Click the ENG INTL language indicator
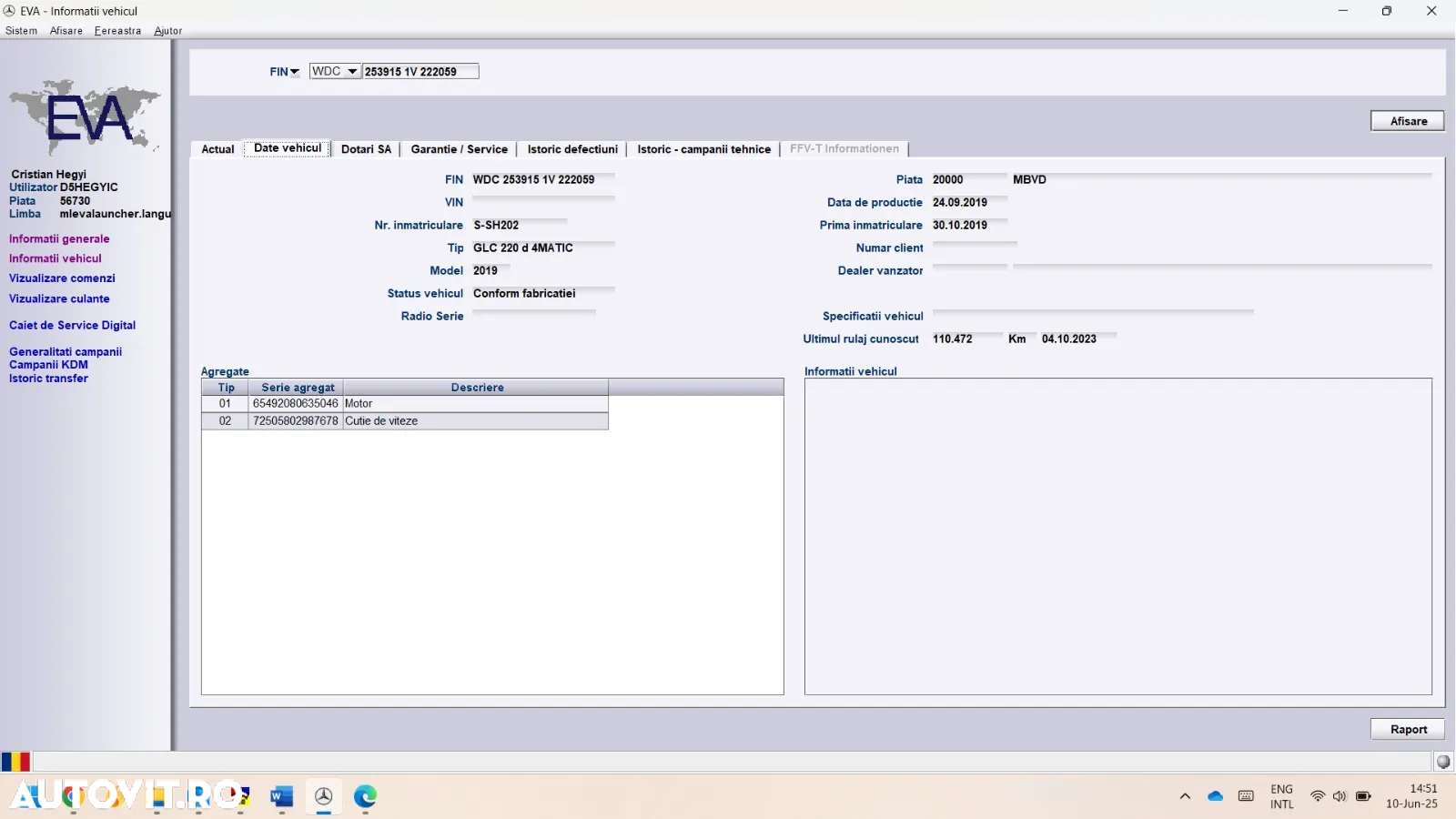The image size is (1456, 819). (1281, 796)
